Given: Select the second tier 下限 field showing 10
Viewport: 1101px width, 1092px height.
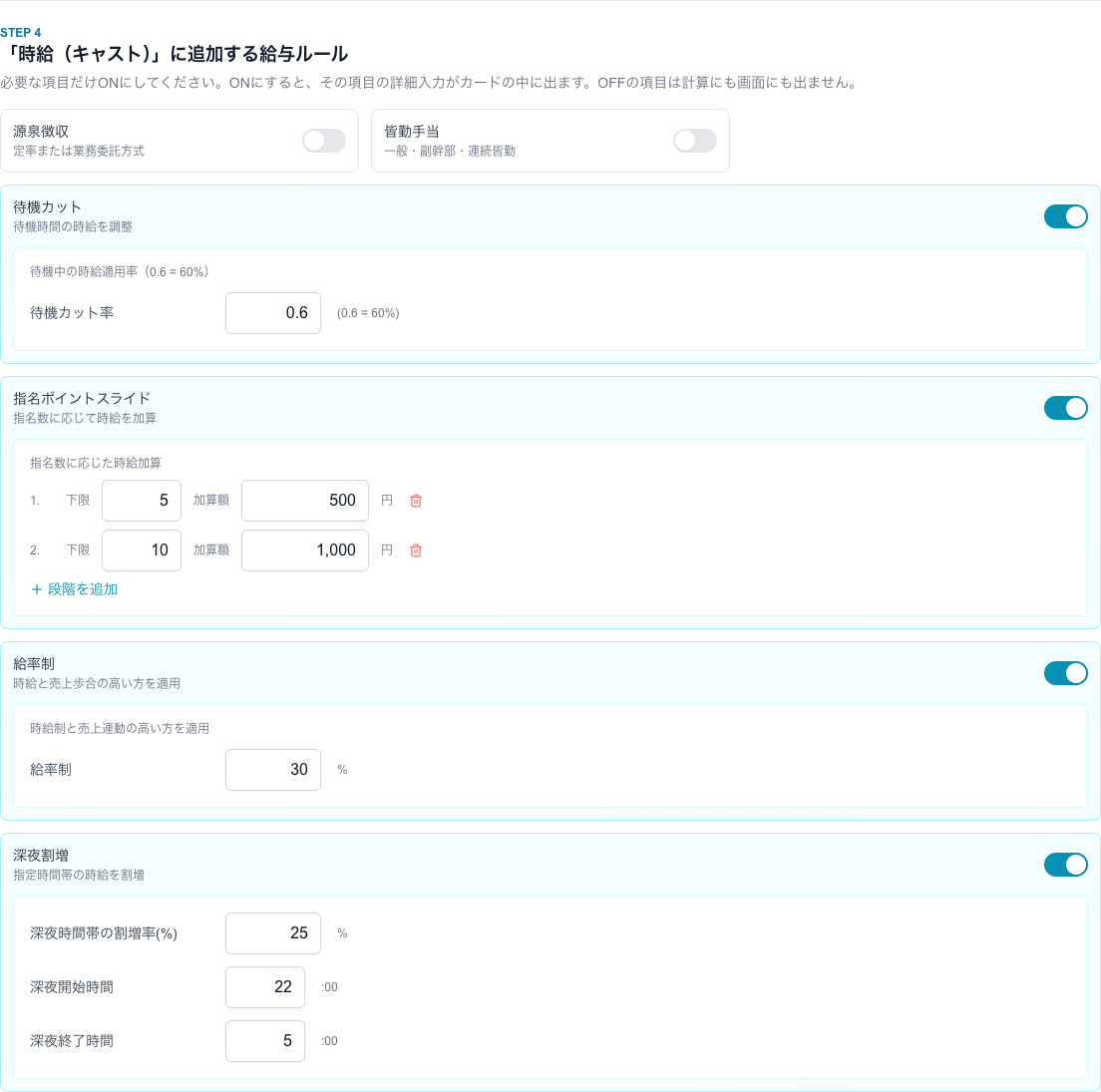Looking at the screenshot, I should click(142, 550).
